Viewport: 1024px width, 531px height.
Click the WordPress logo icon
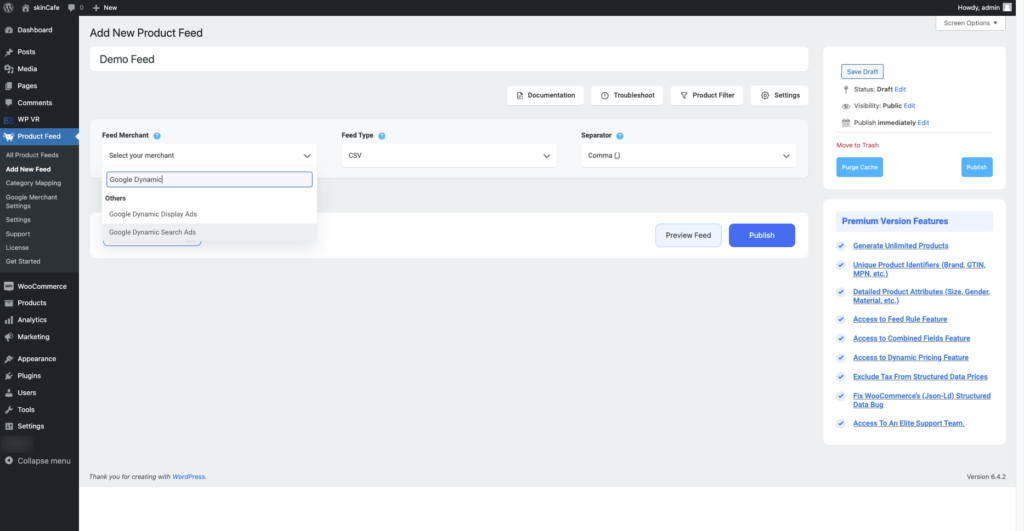[x=8, y=8]
